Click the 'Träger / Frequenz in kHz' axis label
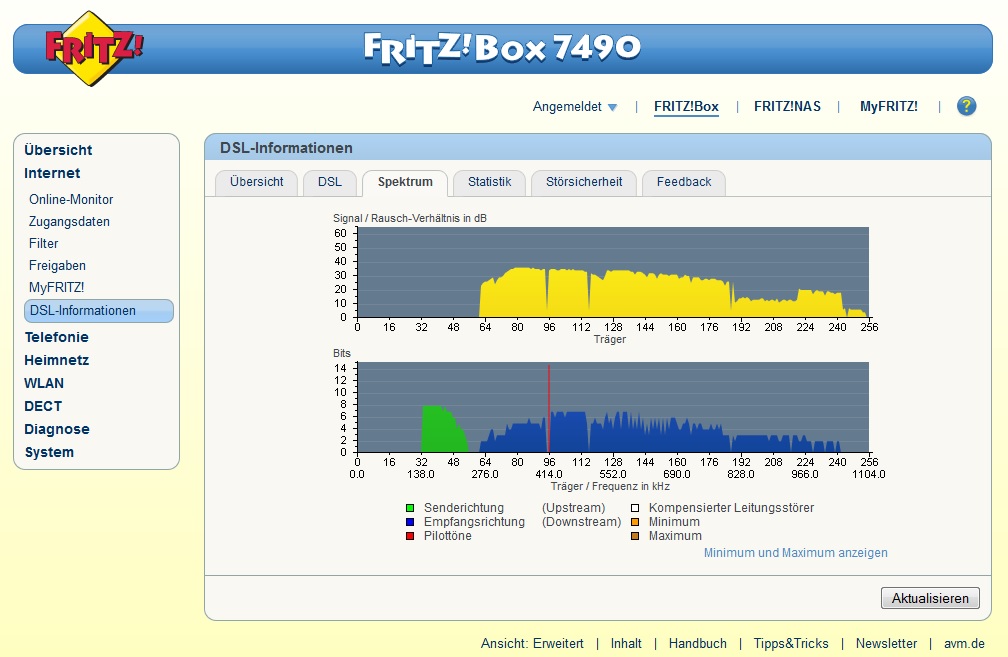The height and width of the screenshot is (657, 1008). coord(609,487)
